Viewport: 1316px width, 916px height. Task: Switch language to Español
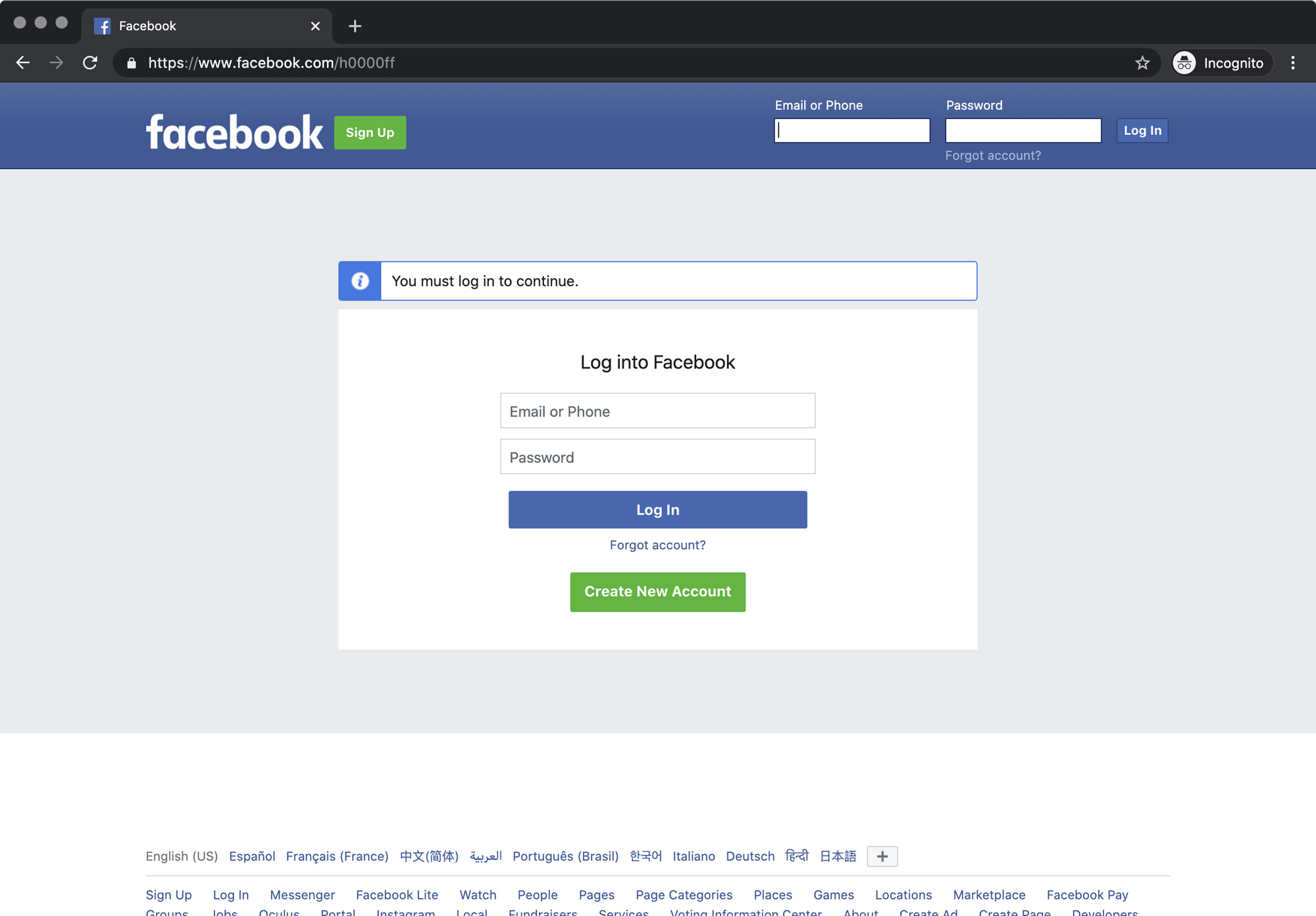coord(252,856)
